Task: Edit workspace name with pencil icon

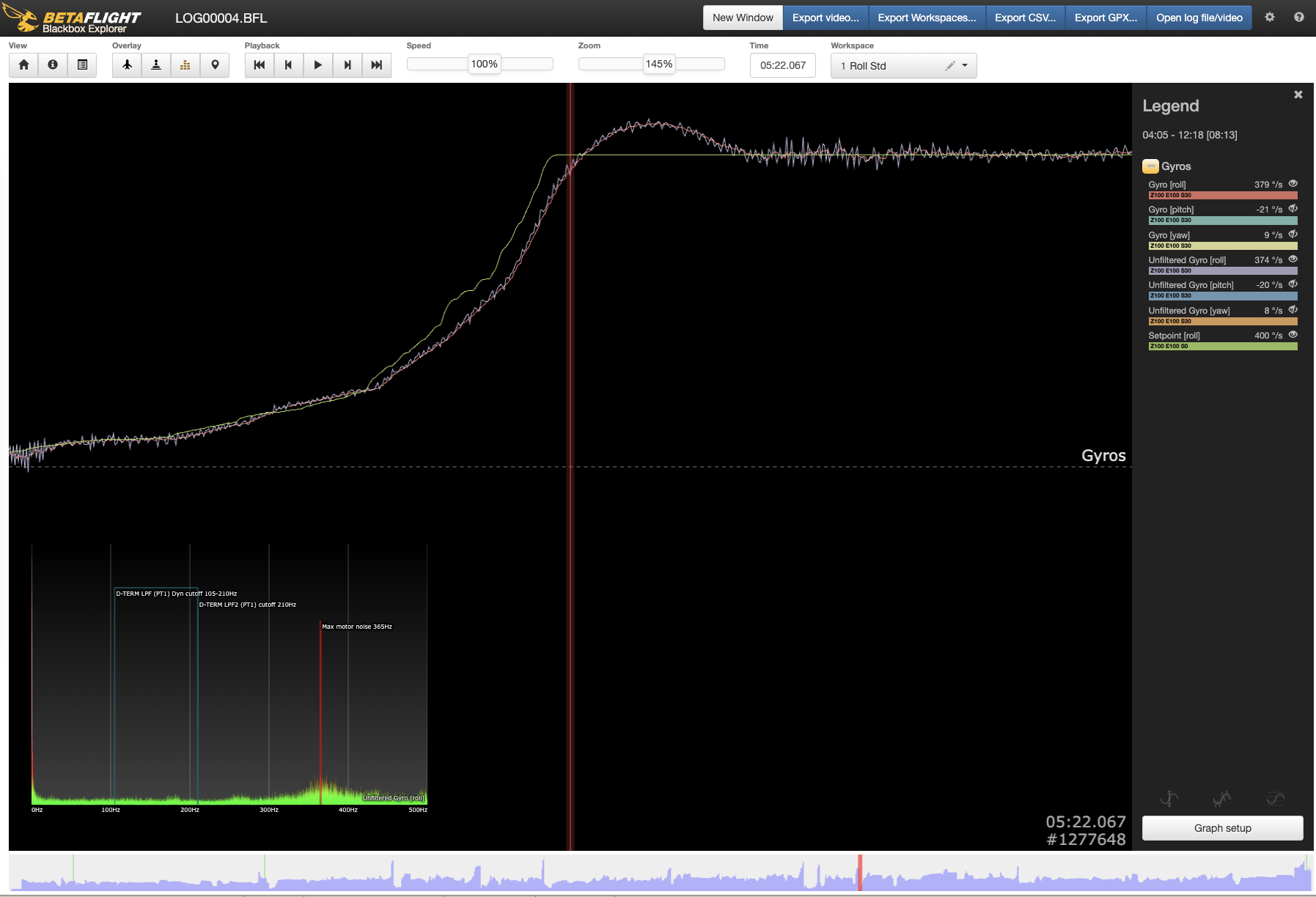Action: tap(950, 66)
